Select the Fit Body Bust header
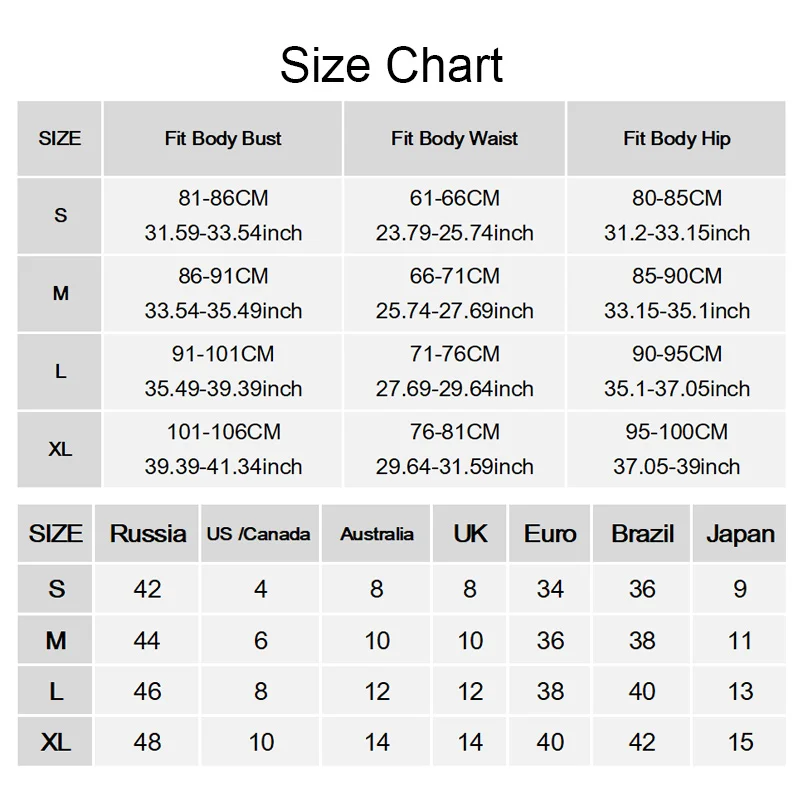Screen dimensions: 800x800 click(223, 138)
